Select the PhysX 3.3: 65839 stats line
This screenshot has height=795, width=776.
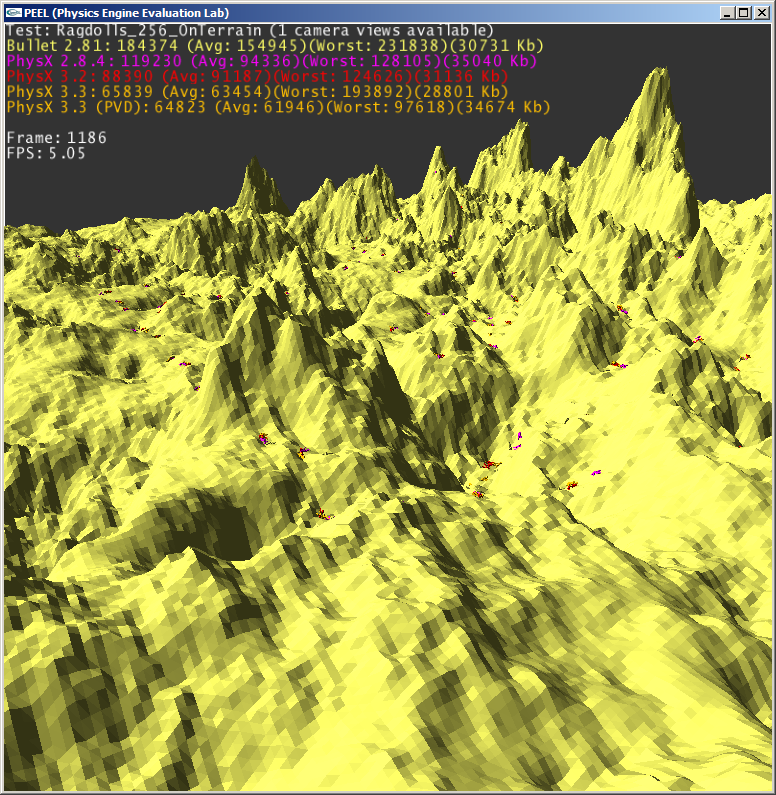pyautogui.click(x=257, y=92)
